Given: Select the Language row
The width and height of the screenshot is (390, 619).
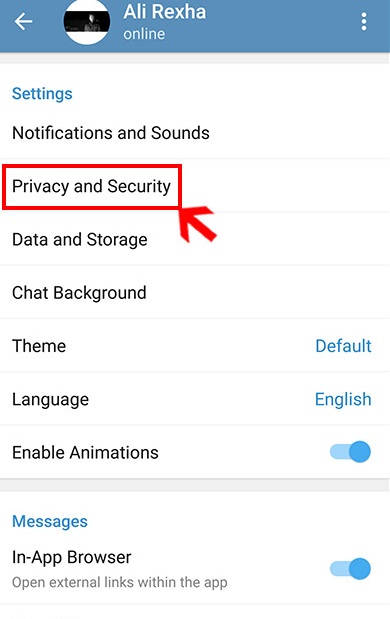Looking at the screenshot, I should coord(195,399).
